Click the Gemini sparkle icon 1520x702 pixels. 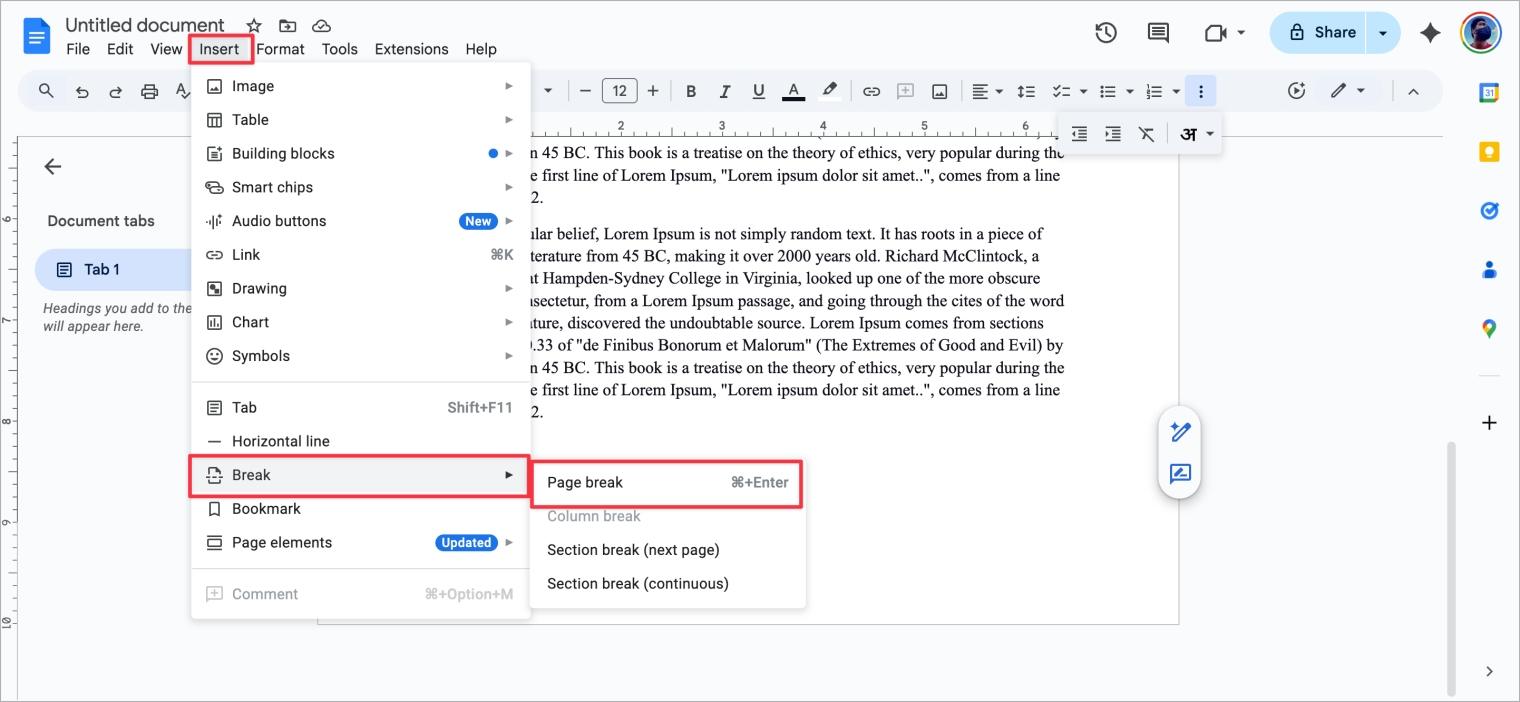(1430, 33)
